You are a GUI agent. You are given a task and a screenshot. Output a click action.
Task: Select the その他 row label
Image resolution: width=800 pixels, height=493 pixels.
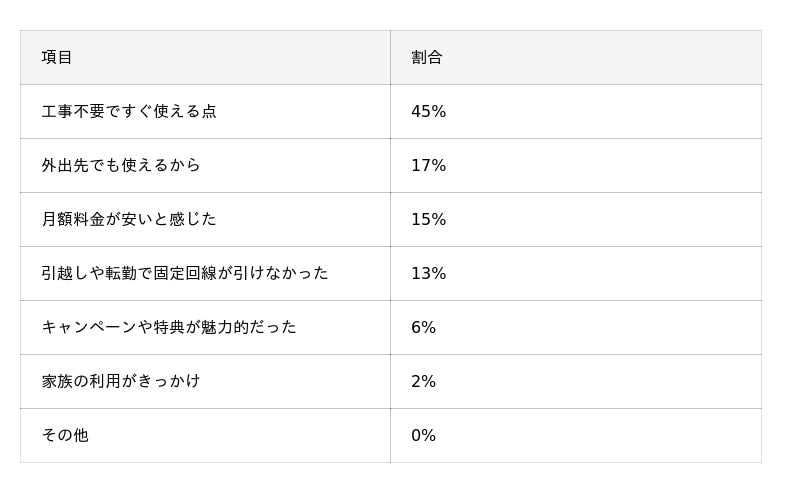click(65, 436)
